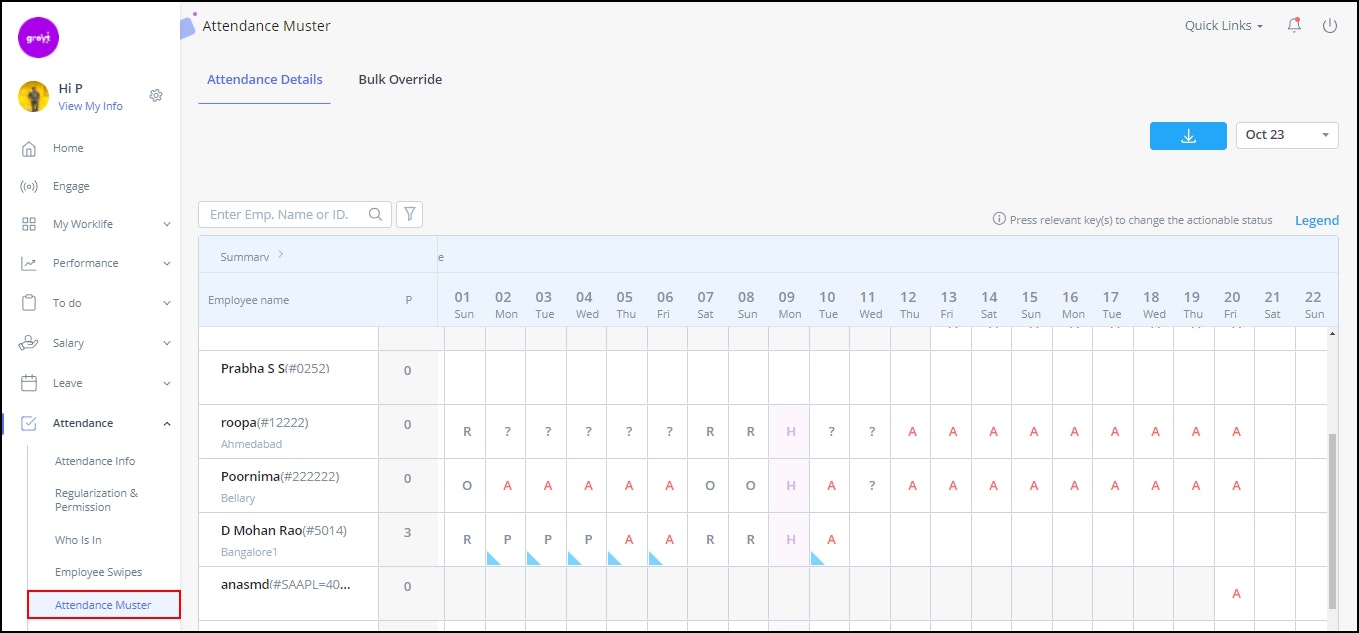Click roopa's '?' cell on 02 Mon
Screen dimensions: 1359x633
coord(507,432)
